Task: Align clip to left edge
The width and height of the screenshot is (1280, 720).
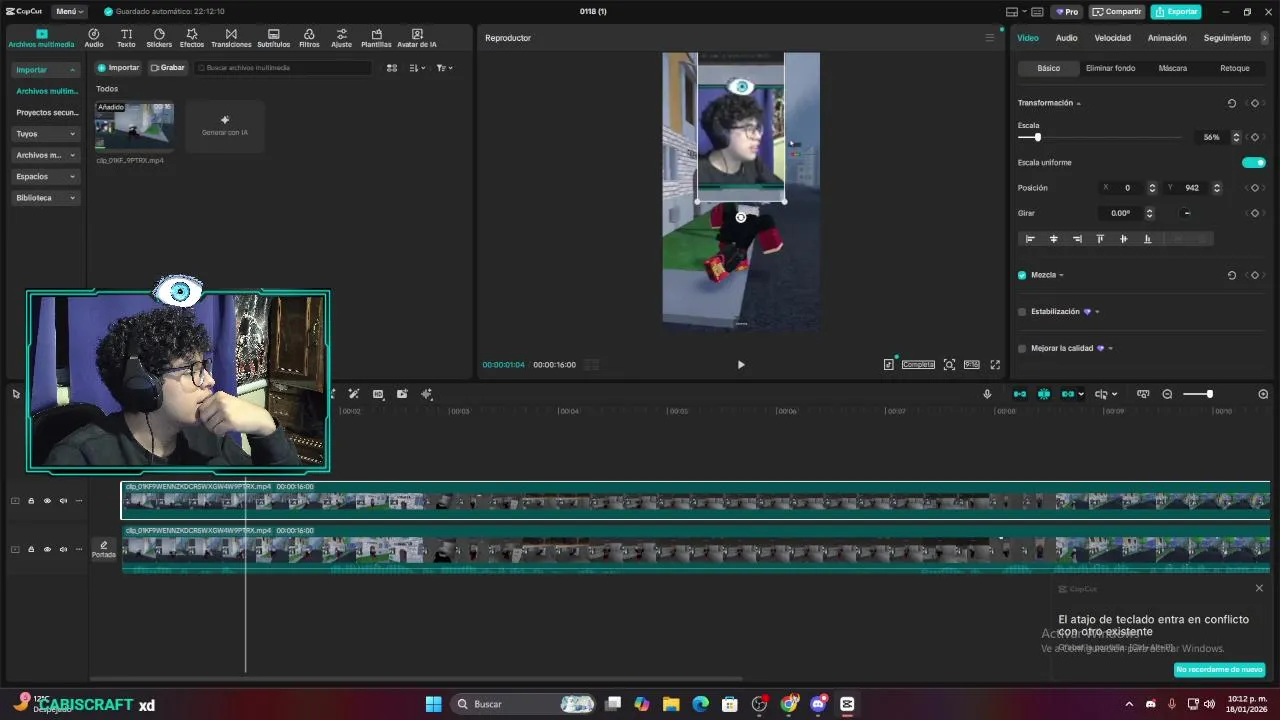Action: click(1030, 239)
